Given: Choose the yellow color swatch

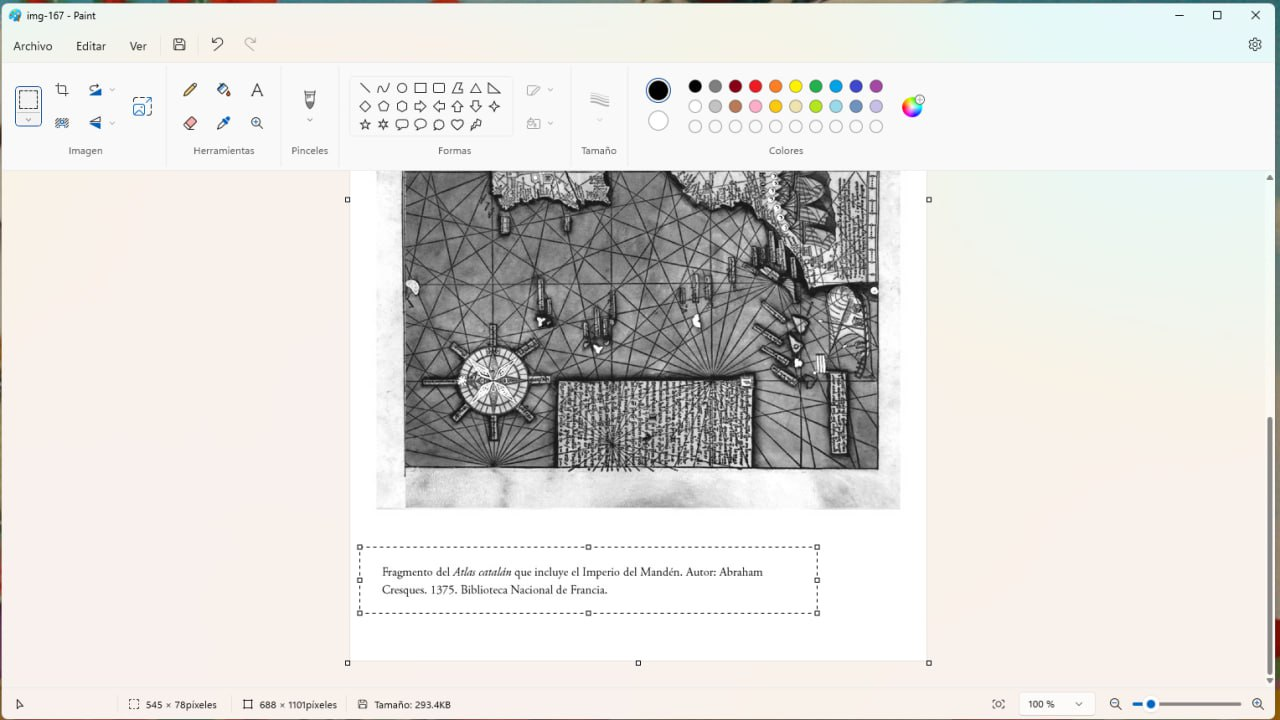Looking at the screenshot, I should click(796, 87).
